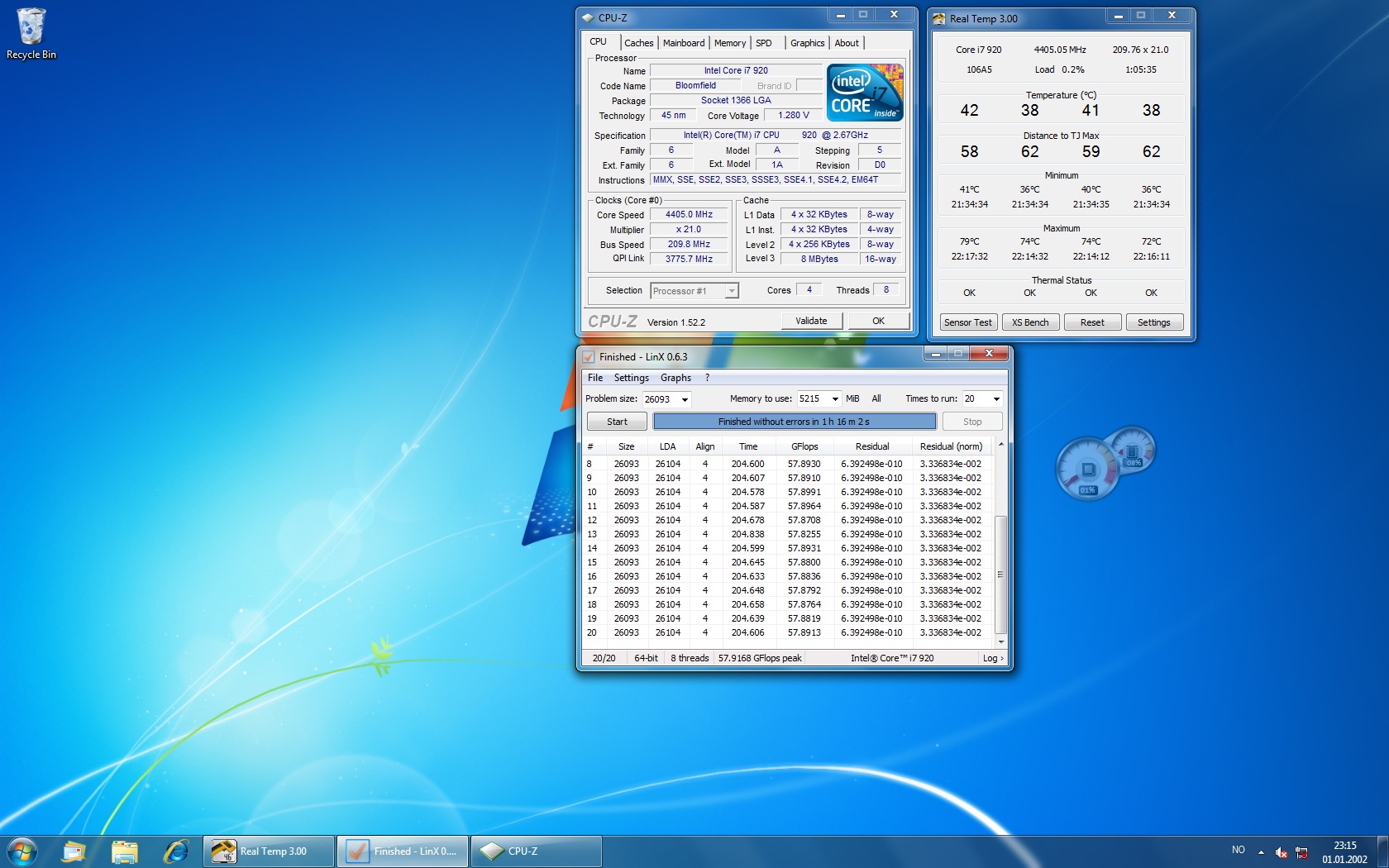Image resolution: width=1389 pixels, height=868 pixels.
Task: Activate the CPU-Z taskbar button
Action: pos(537,851)
